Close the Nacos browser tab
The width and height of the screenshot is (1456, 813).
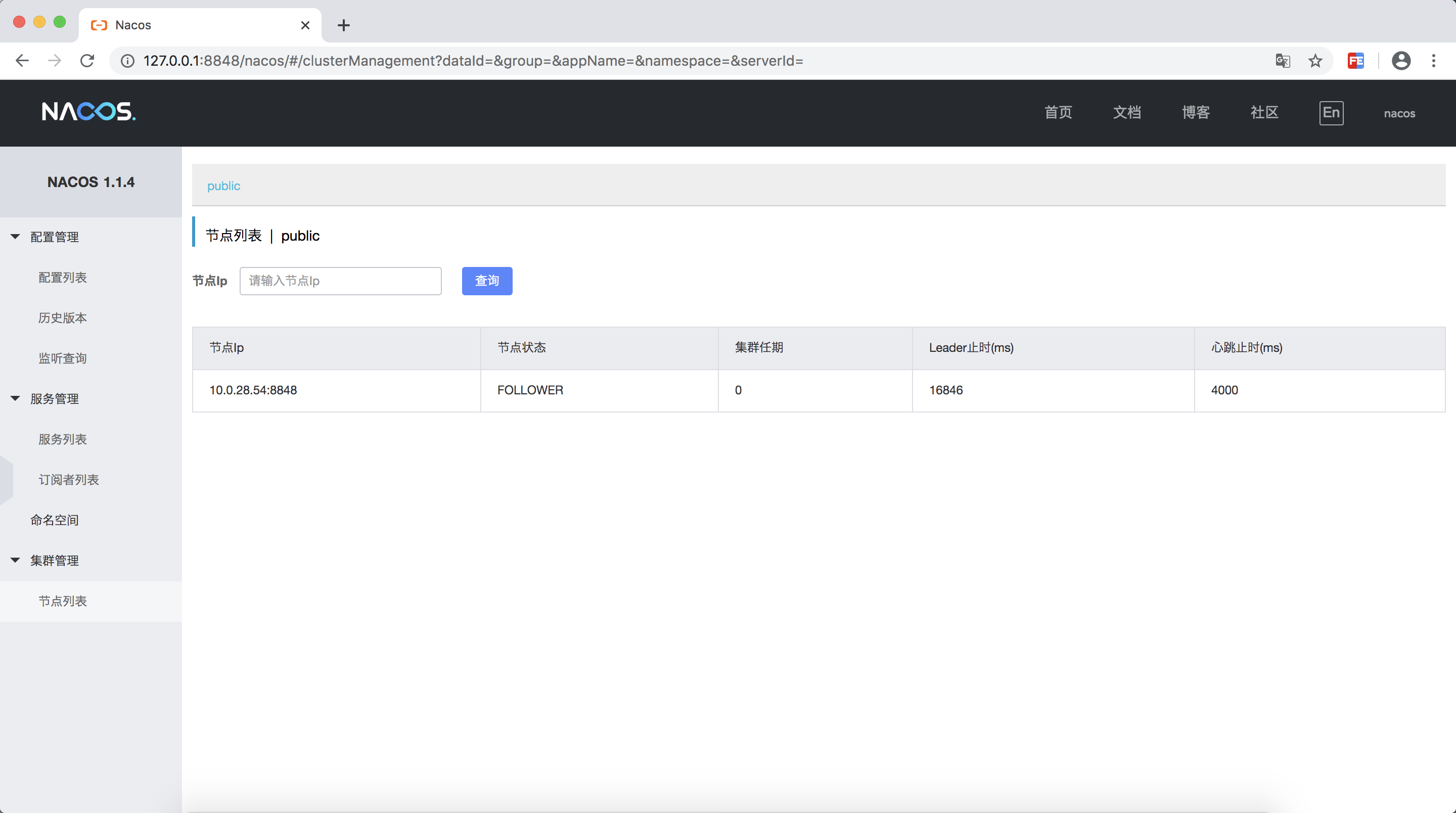pyautogui.click(x=305, y=25)
